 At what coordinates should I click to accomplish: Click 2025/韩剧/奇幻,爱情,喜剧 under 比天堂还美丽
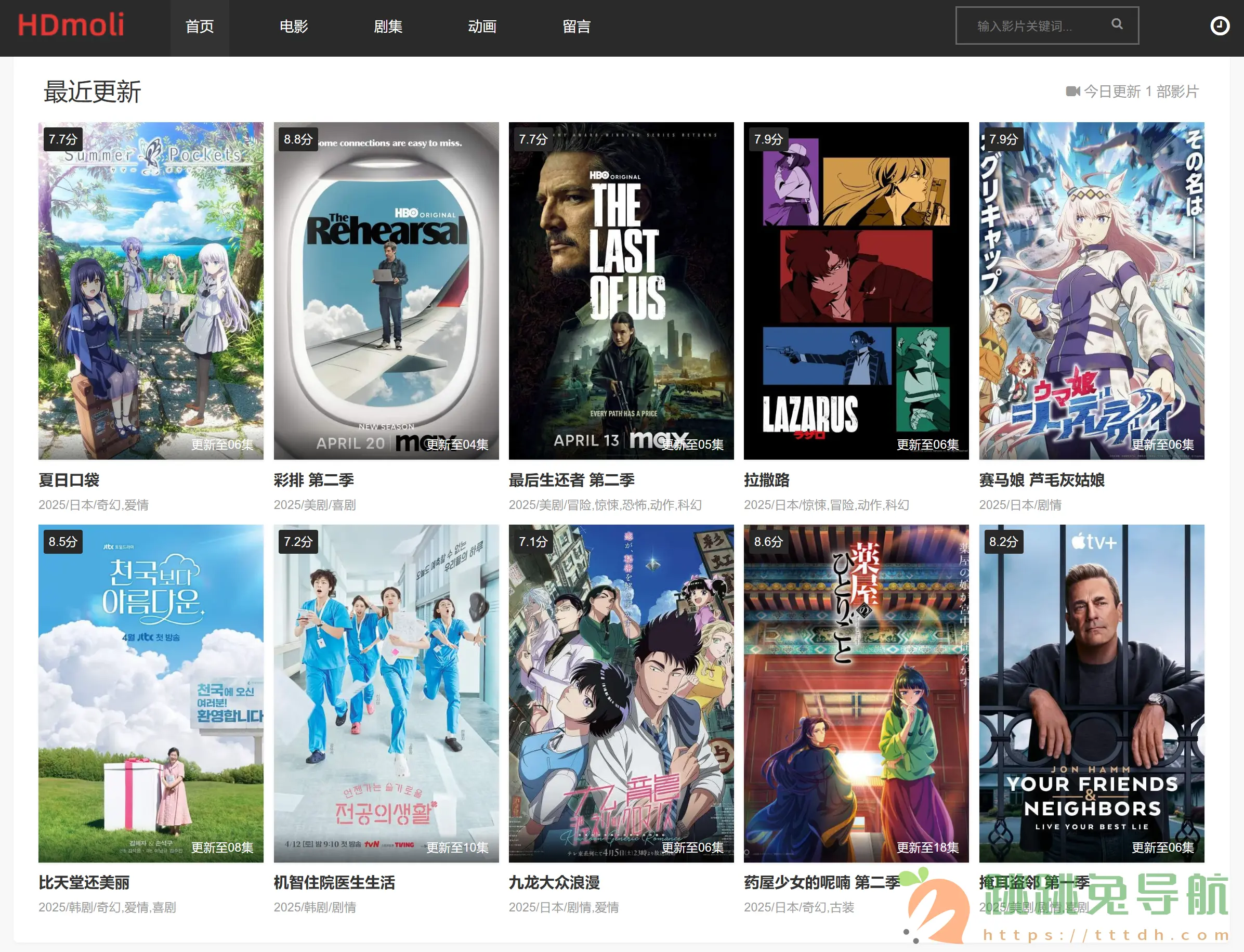(107, 907)
